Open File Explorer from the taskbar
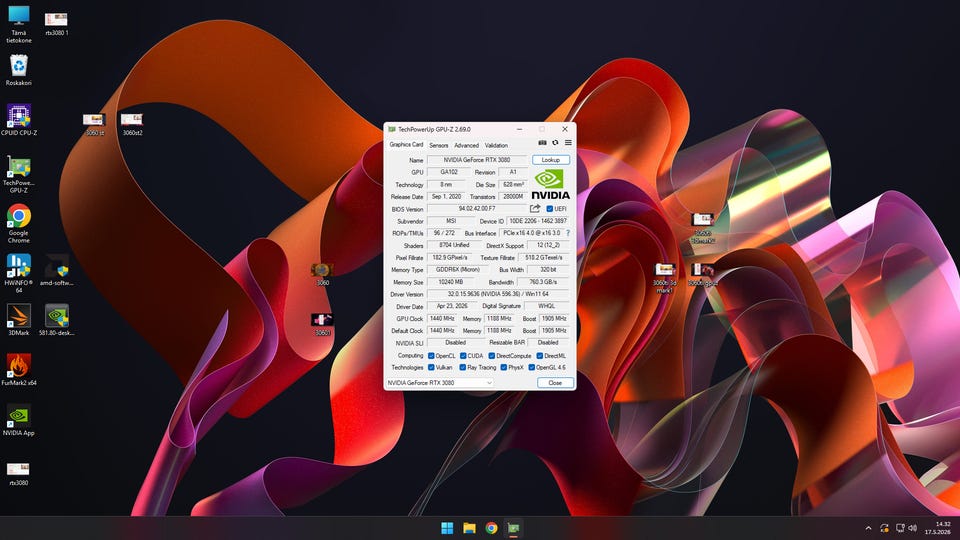This screenshot has height=540, width=960. point(469,528)
